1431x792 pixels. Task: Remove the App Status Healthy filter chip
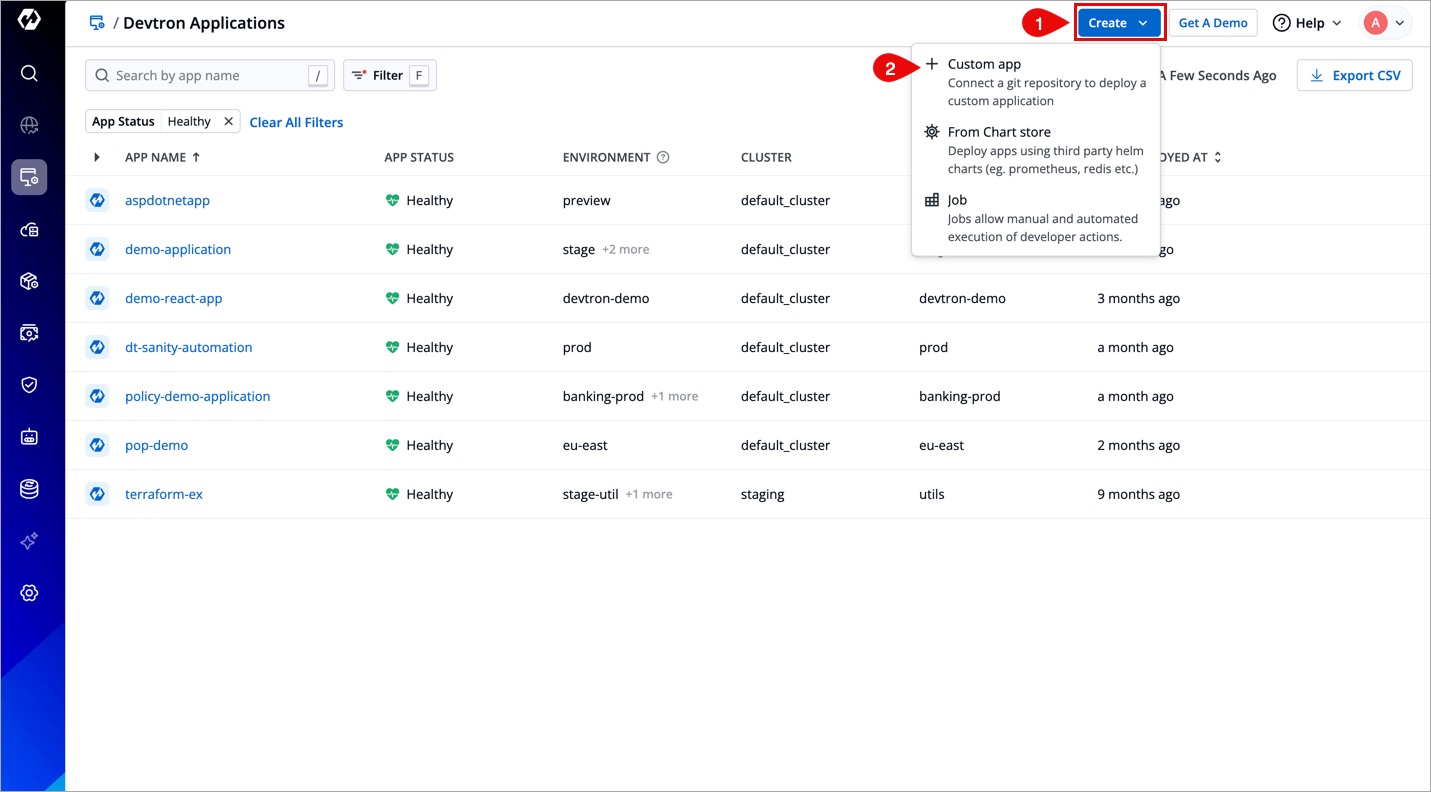(x=228, y=122)
